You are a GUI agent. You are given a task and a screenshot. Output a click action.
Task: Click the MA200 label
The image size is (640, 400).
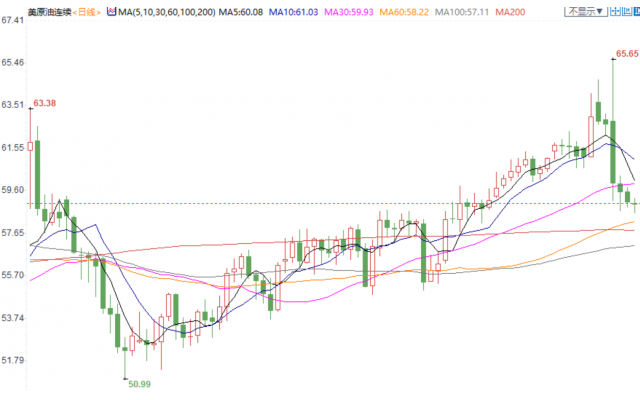click(510, 12)
